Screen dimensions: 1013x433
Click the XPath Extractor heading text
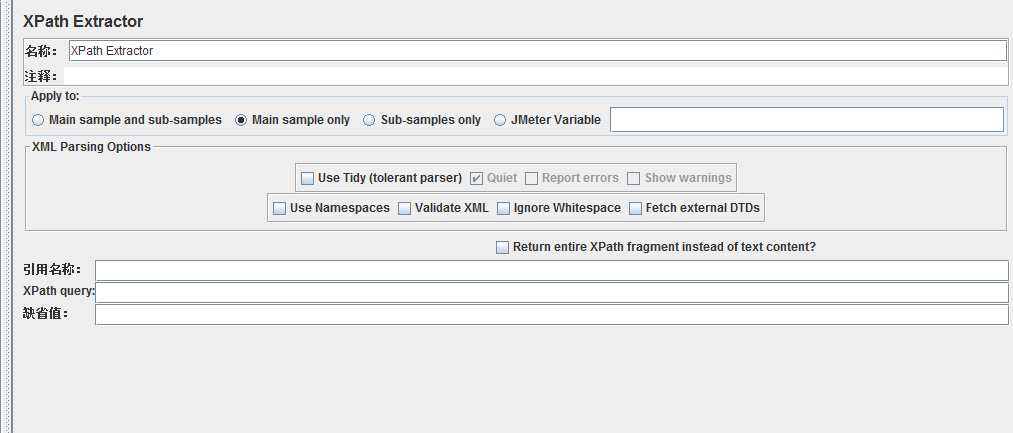(x=83, y=21)
